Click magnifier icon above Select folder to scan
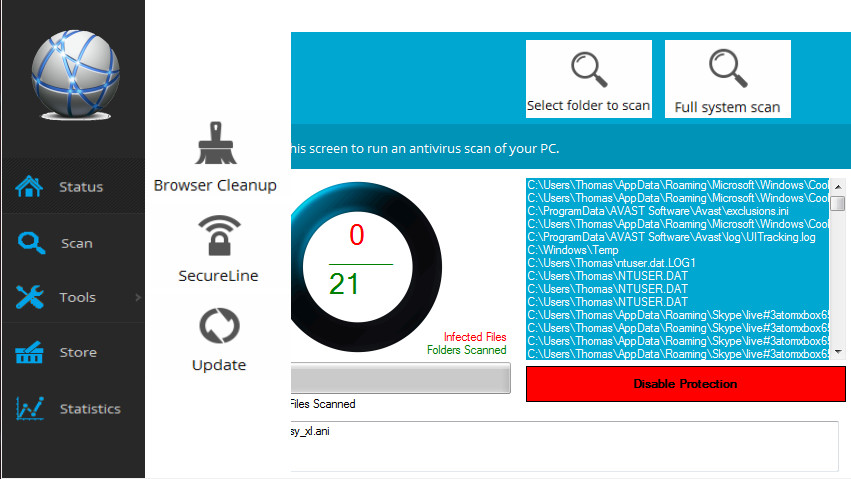This screenshot has width=851, height=479. [589, 69]
